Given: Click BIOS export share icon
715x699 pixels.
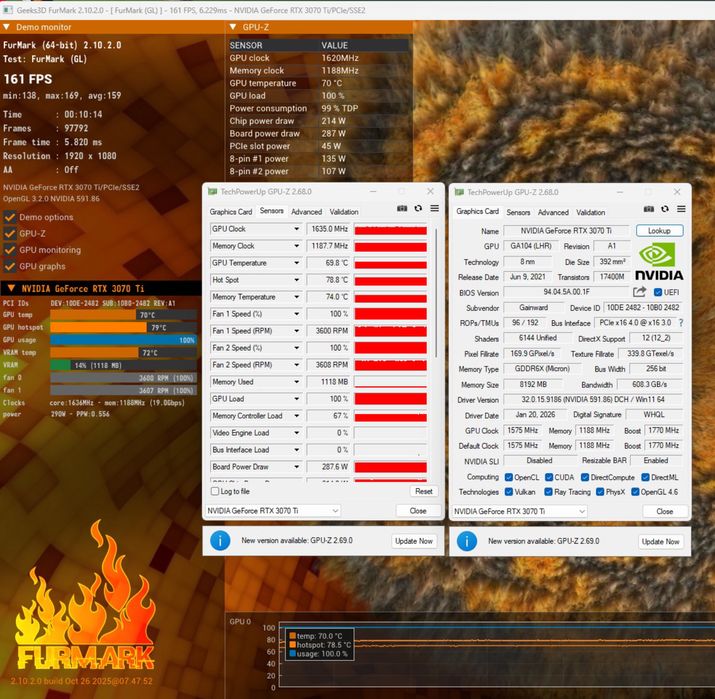Looking at the screenshot, I should click(x=639, y=292).
